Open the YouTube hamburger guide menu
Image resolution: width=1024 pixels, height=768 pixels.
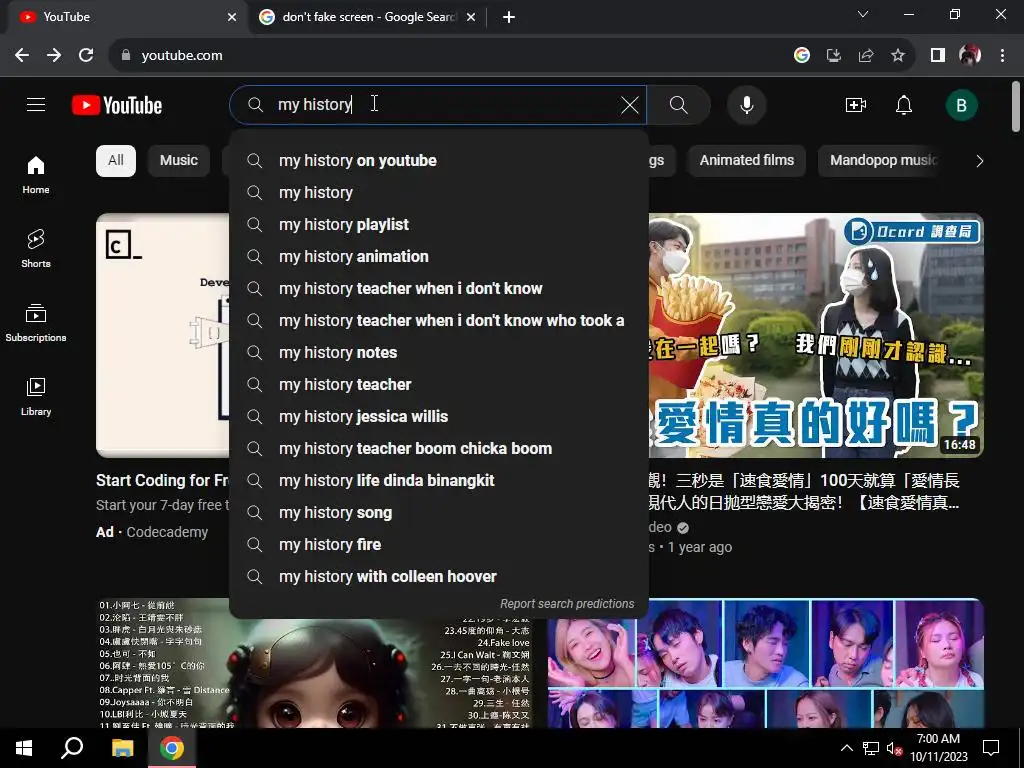coord(36,104)
